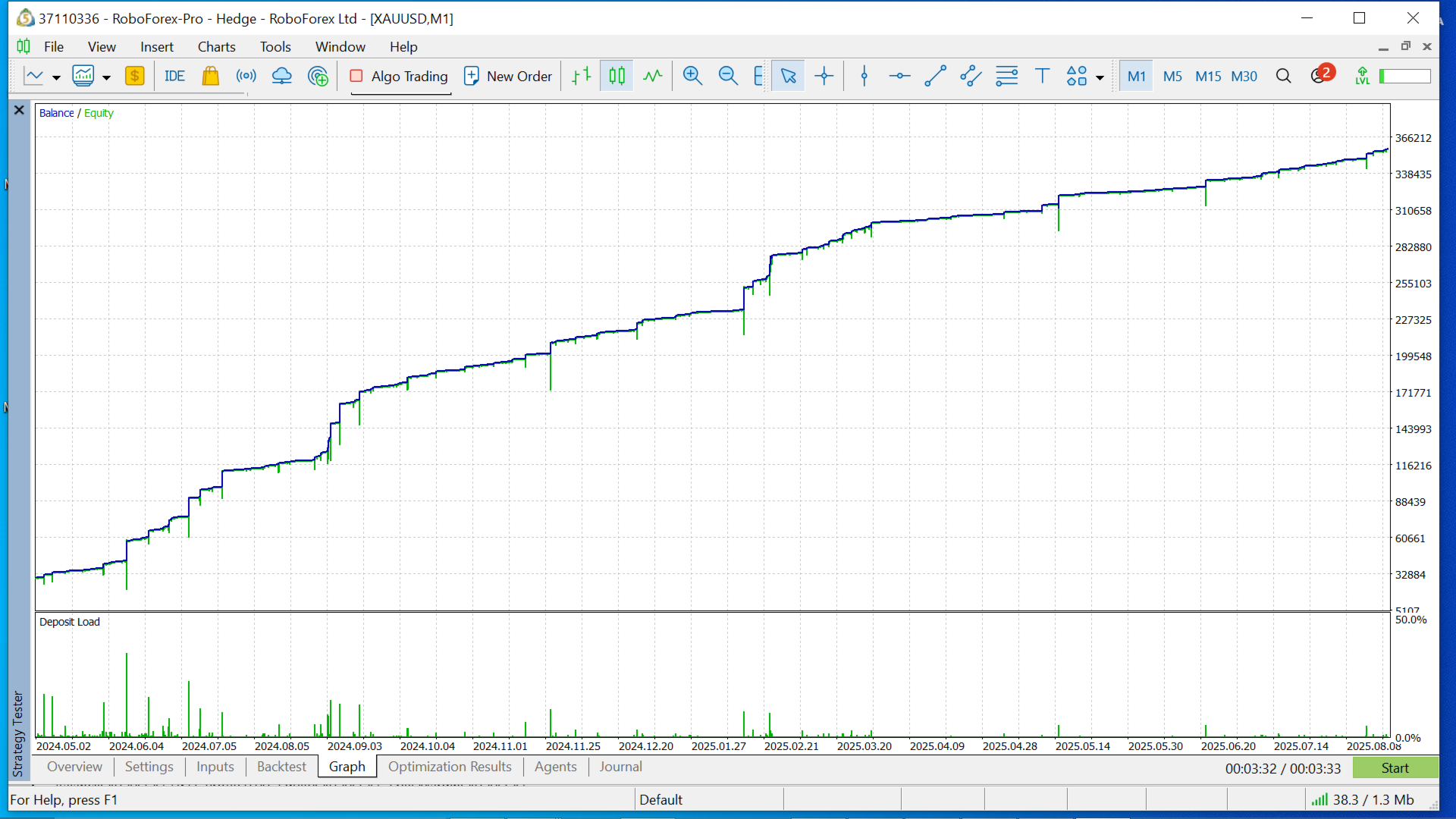1456x819 pixels.
Task: Open the Journal tab
Action: pos(620,767)
